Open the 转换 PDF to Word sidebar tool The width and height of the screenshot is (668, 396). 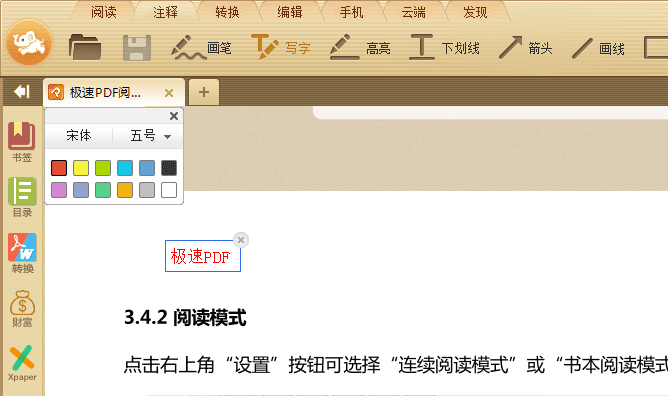(22, 253)
